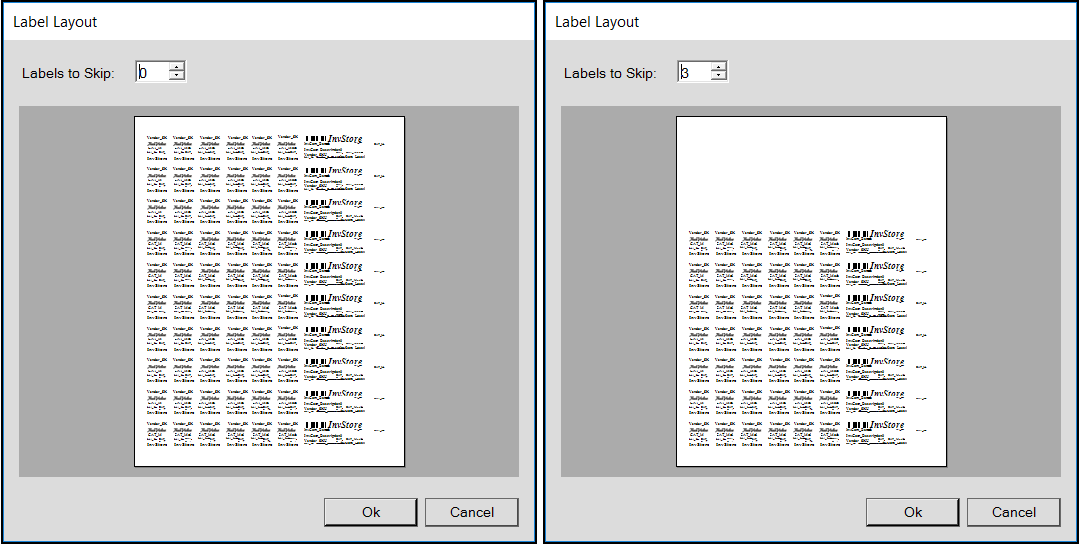
Task: Decrease Labels to Skip in the left dialog
Action: point(177,76)
